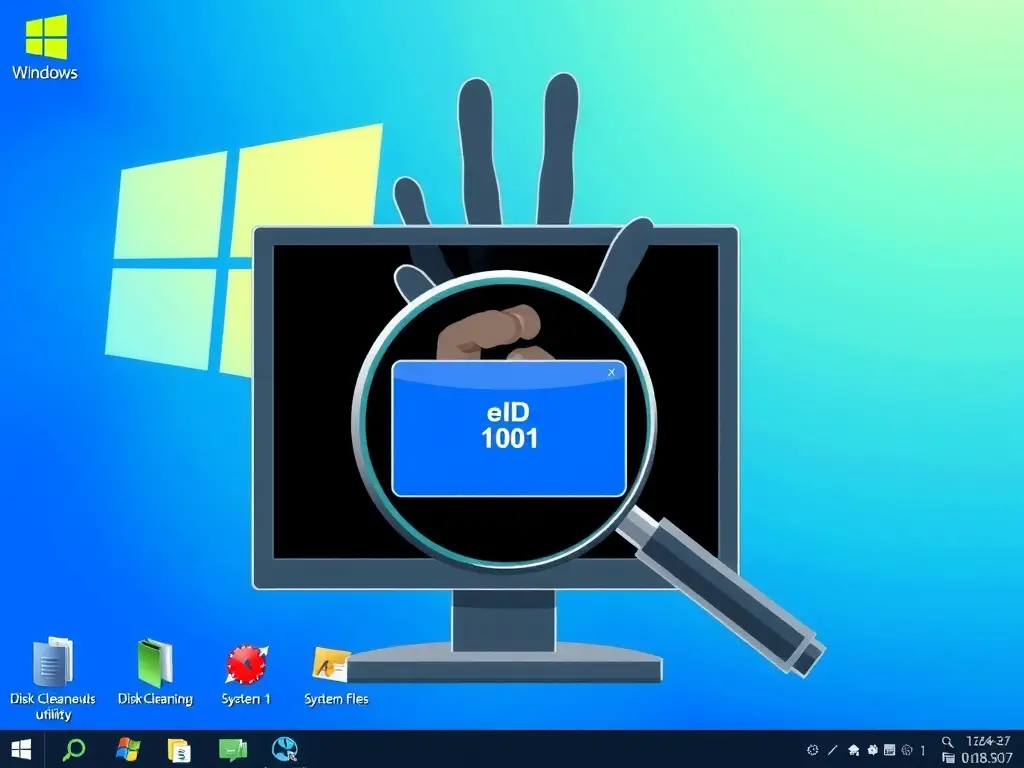This screenshot has width=1024, height=768.
Task: Open the Windows Start button on the taskbar
Action: coord(21,750)
